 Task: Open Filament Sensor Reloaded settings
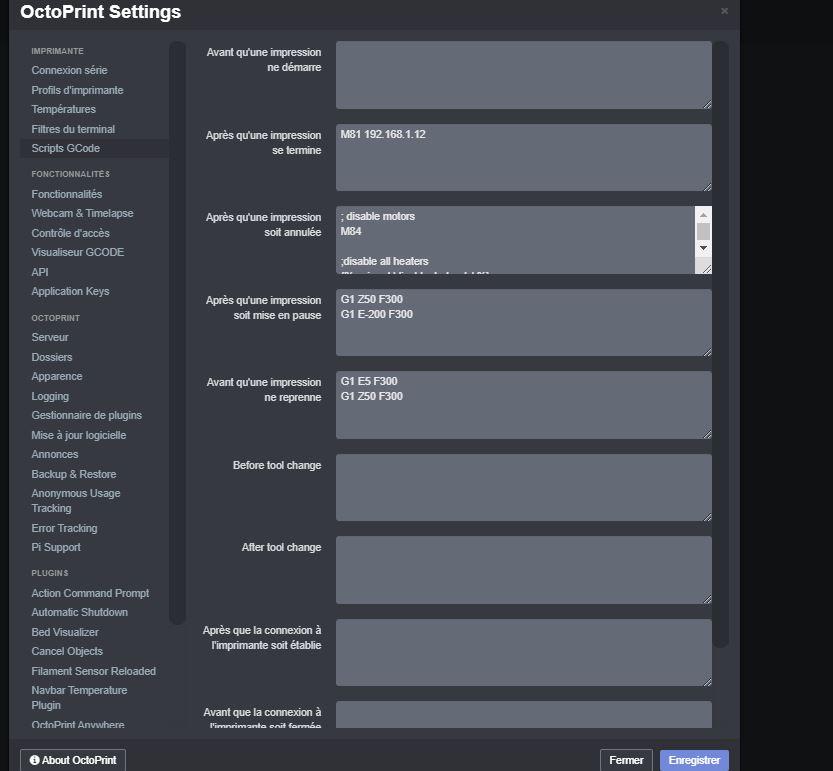point(94,671)
